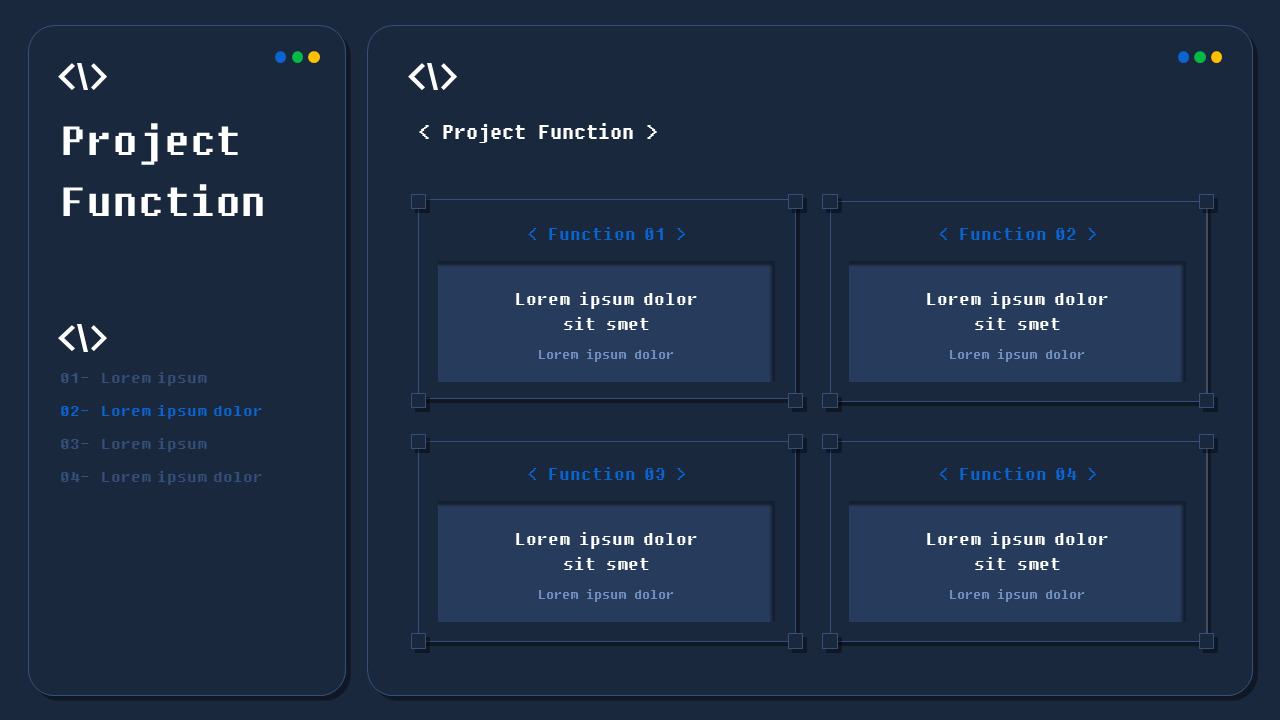Expand Function 01 via its right chevron
This screenshot has height=720, width=1280.
coord(683,234)
